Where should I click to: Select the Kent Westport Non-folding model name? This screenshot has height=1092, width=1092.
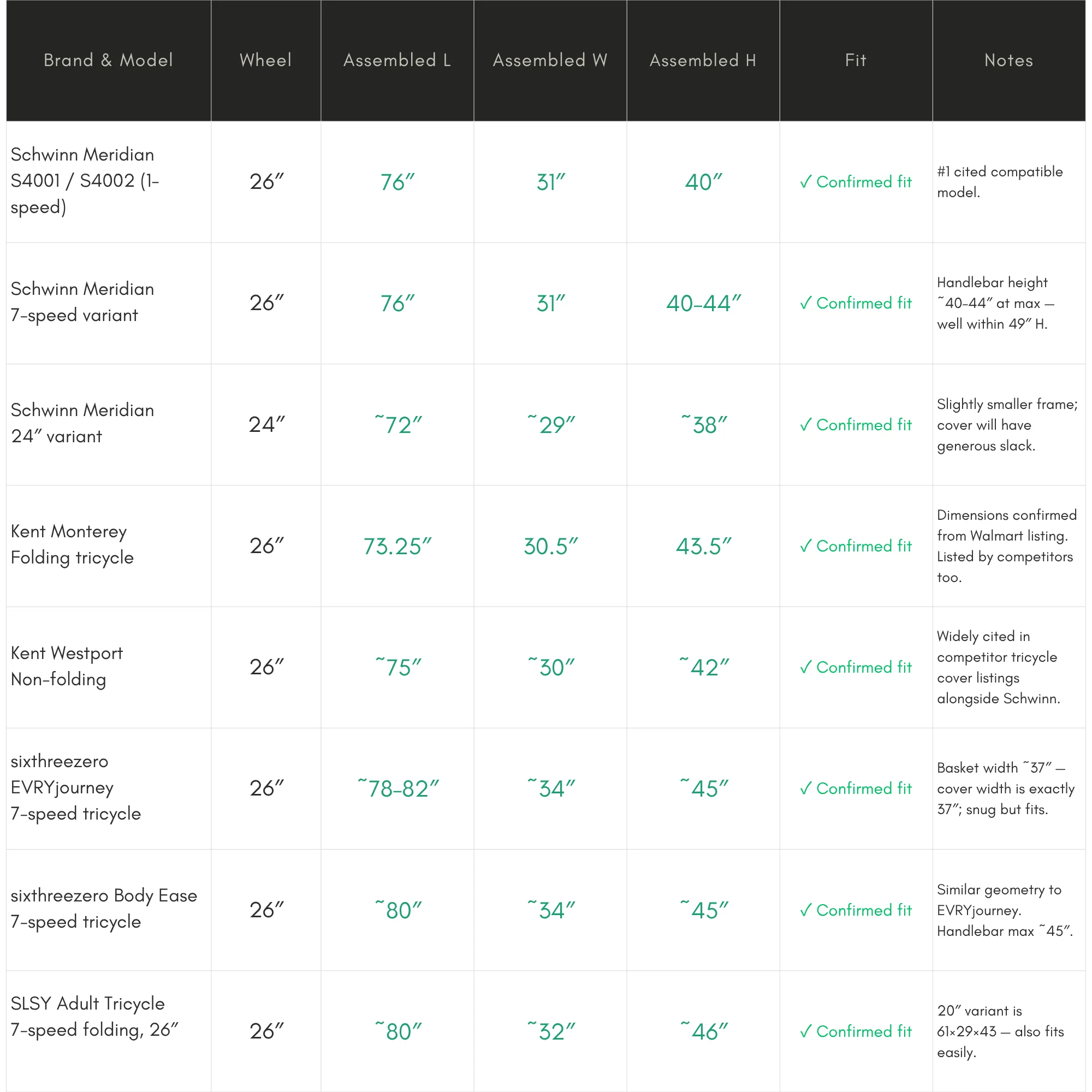point(67,666)
